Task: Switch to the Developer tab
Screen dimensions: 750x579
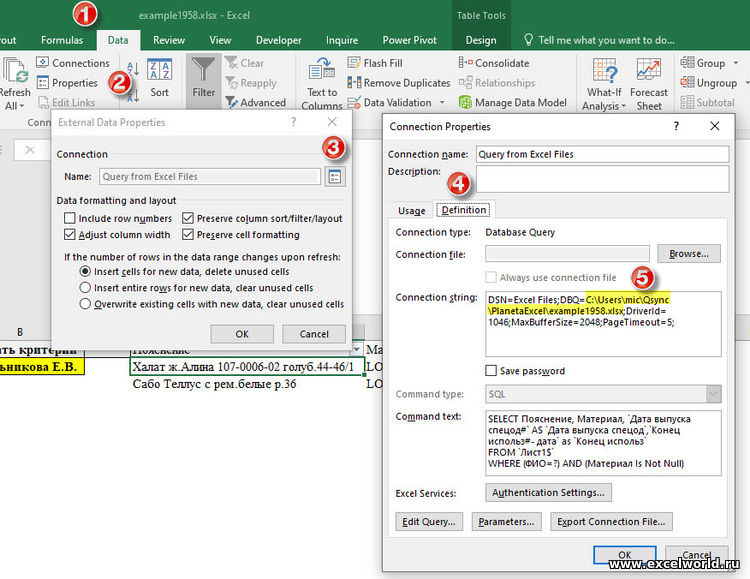Action: 278,40
